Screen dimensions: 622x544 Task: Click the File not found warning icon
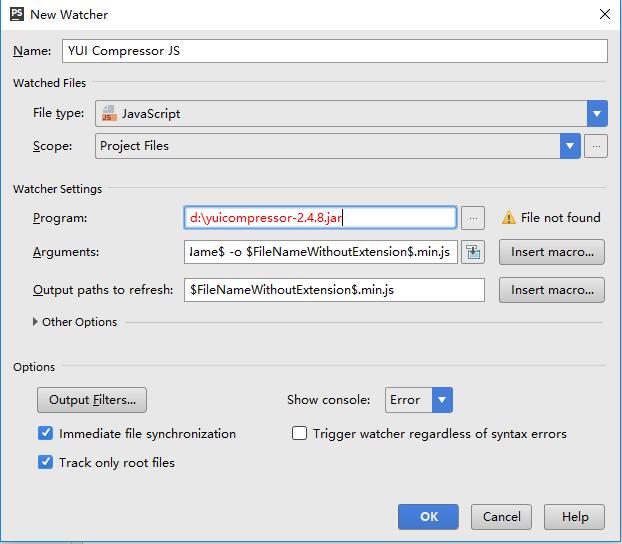tap(509, 217)
